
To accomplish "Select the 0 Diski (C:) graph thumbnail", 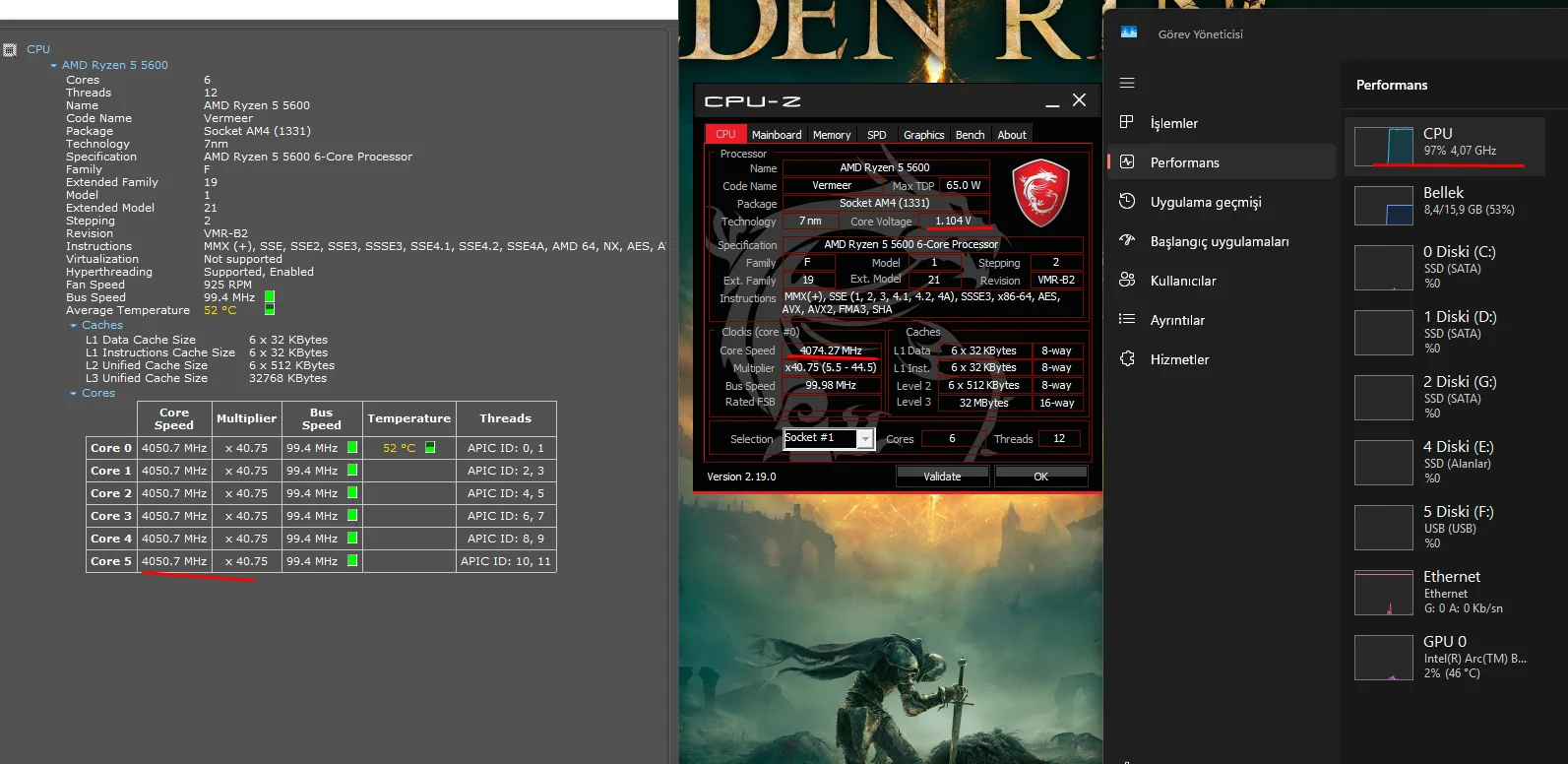I will [1384, 268].
